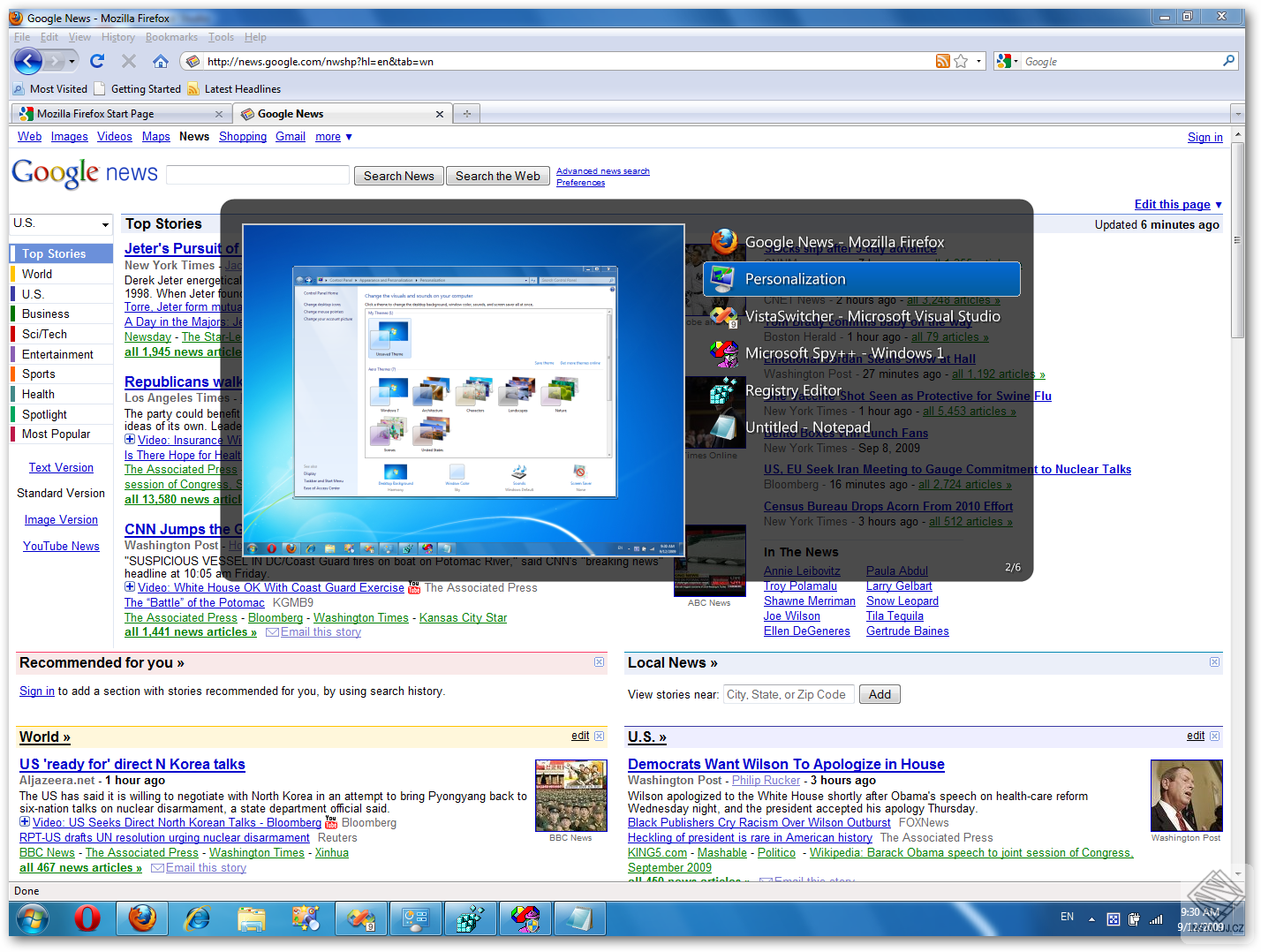Click the Forward navigation arrow
The width and height of the screenshot is (1261, 952).
[x=55, y=61]
